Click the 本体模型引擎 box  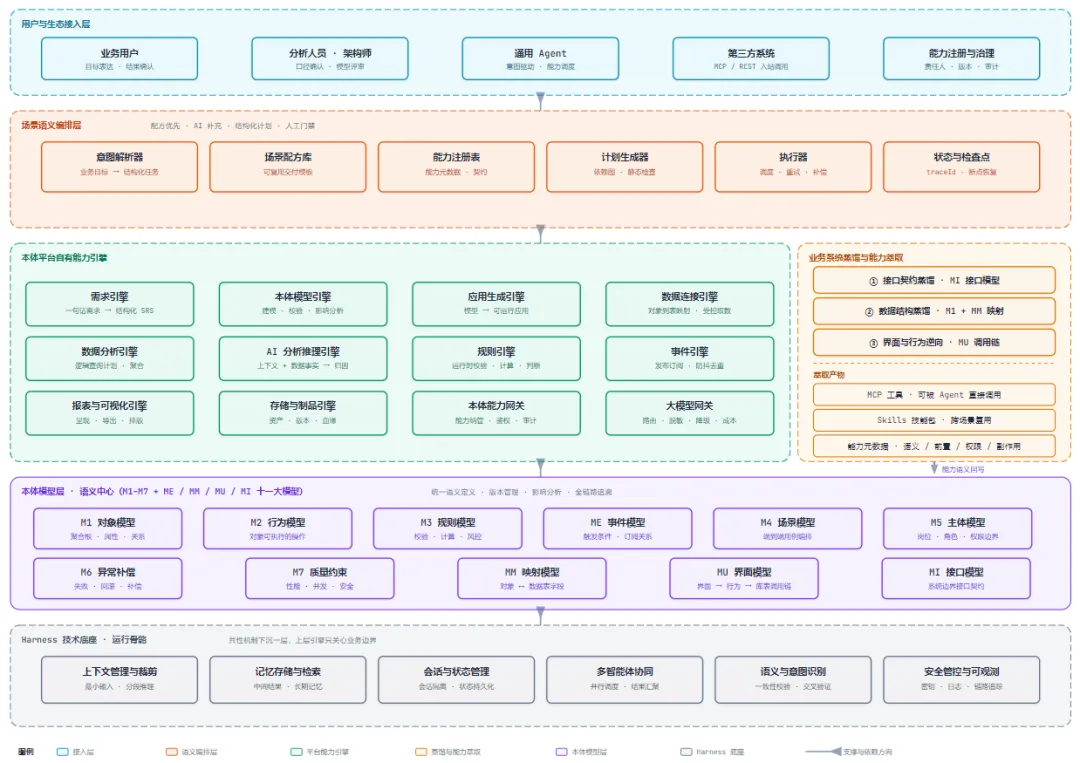303,304
